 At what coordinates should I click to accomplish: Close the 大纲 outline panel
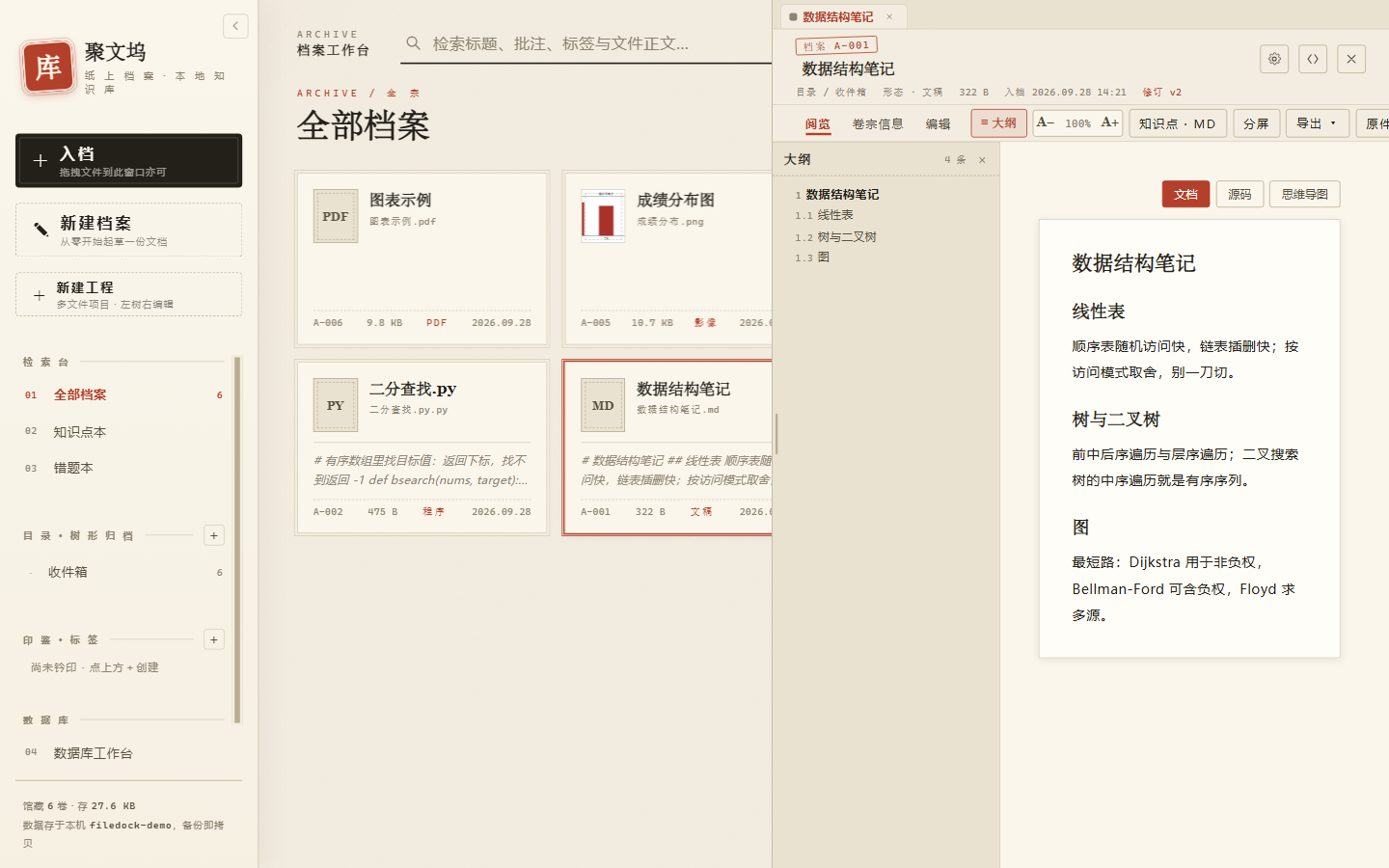pyautogui.click(x=982, y=160)
